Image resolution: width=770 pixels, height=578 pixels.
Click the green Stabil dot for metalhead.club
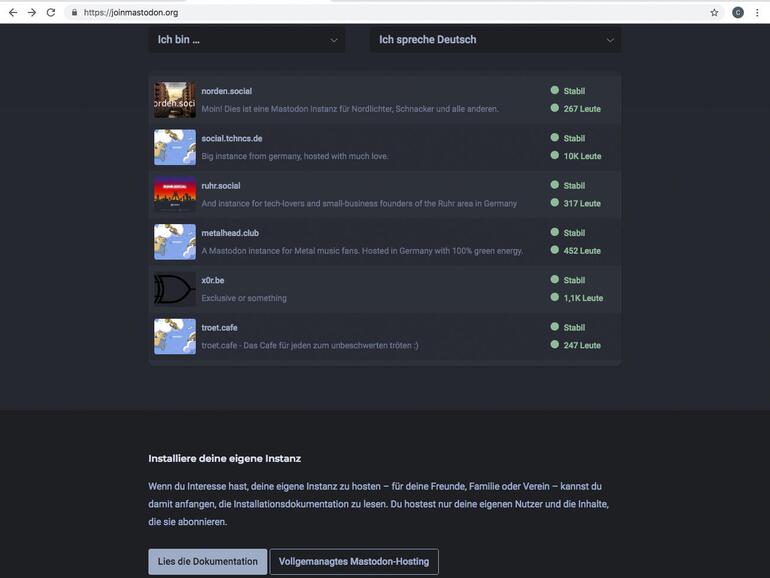point(554,232)
